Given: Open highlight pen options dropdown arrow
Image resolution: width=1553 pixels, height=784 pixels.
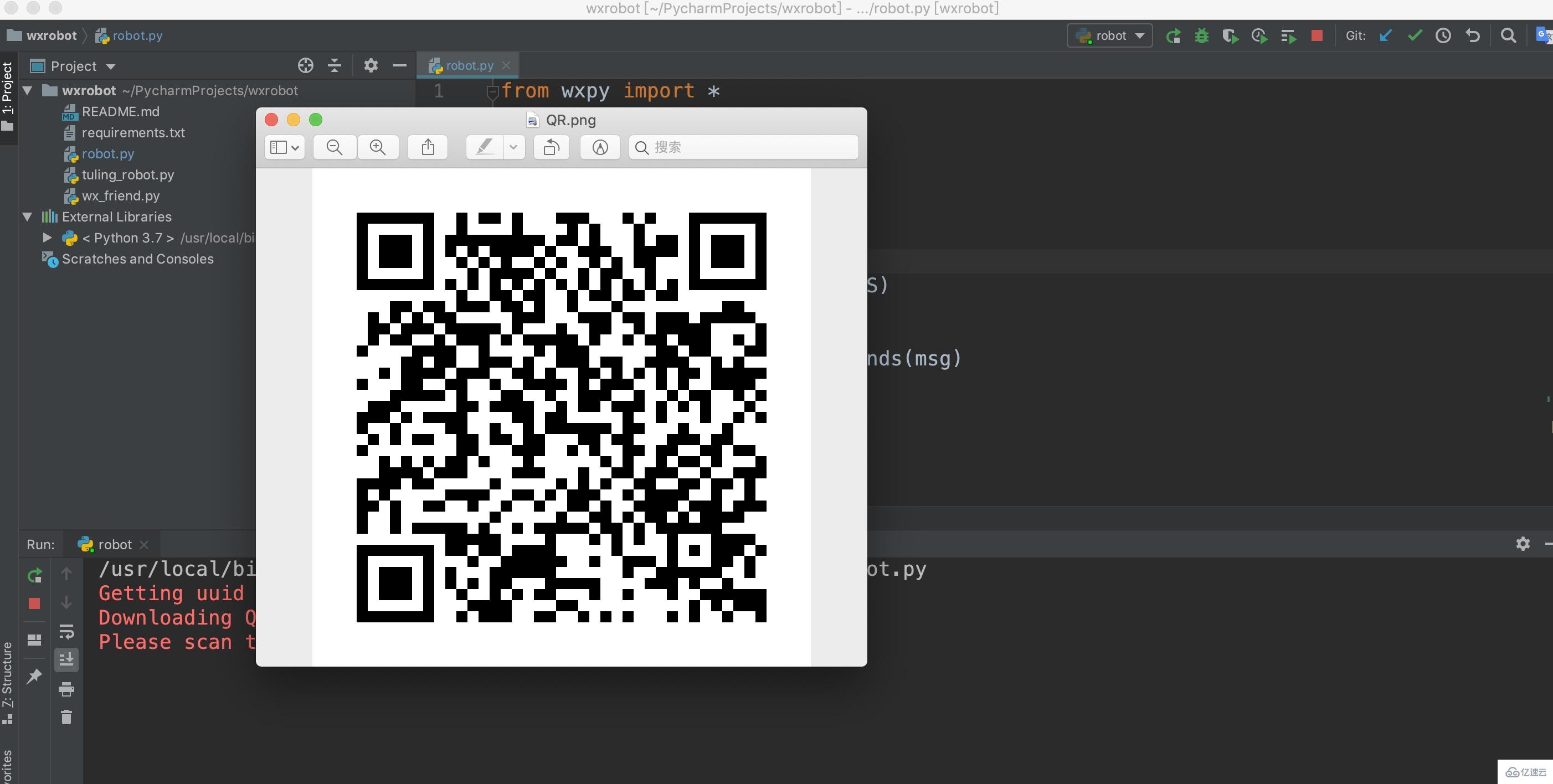Looking at the screenshot, I should [x=513, y=148].
